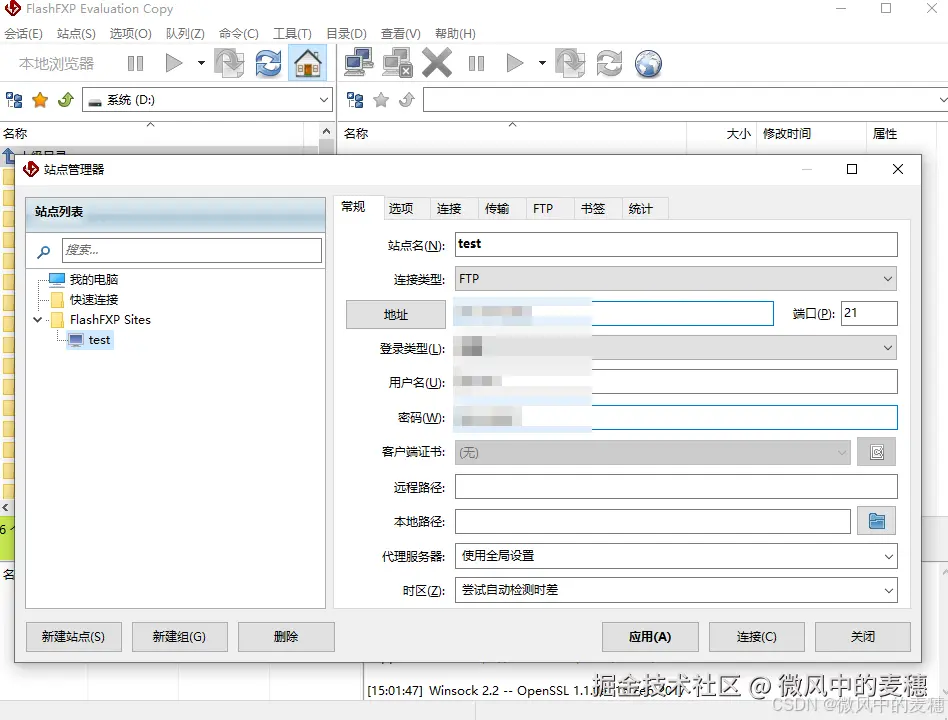948x720 pixels.
Task: Click the 远程路径 input field
Action: [x=676, y=487]
